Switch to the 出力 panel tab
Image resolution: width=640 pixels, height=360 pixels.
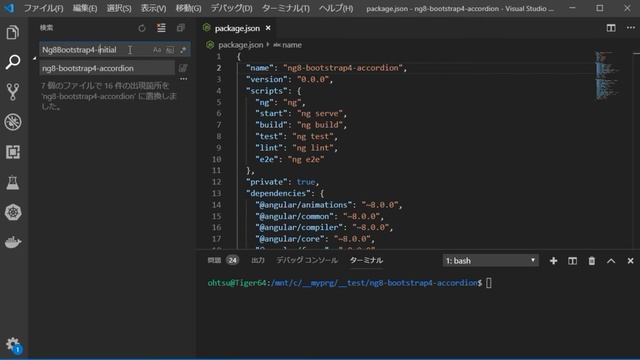coord(258,260)
